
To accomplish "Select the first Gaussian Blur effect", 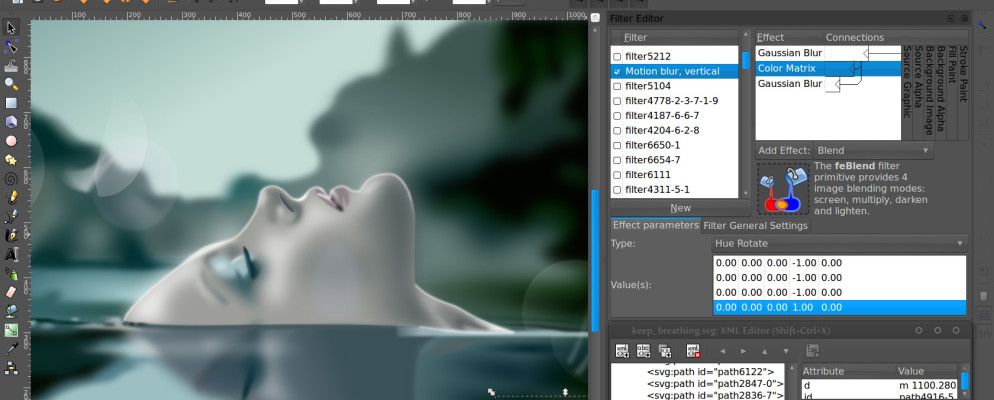I will [790, 52].
